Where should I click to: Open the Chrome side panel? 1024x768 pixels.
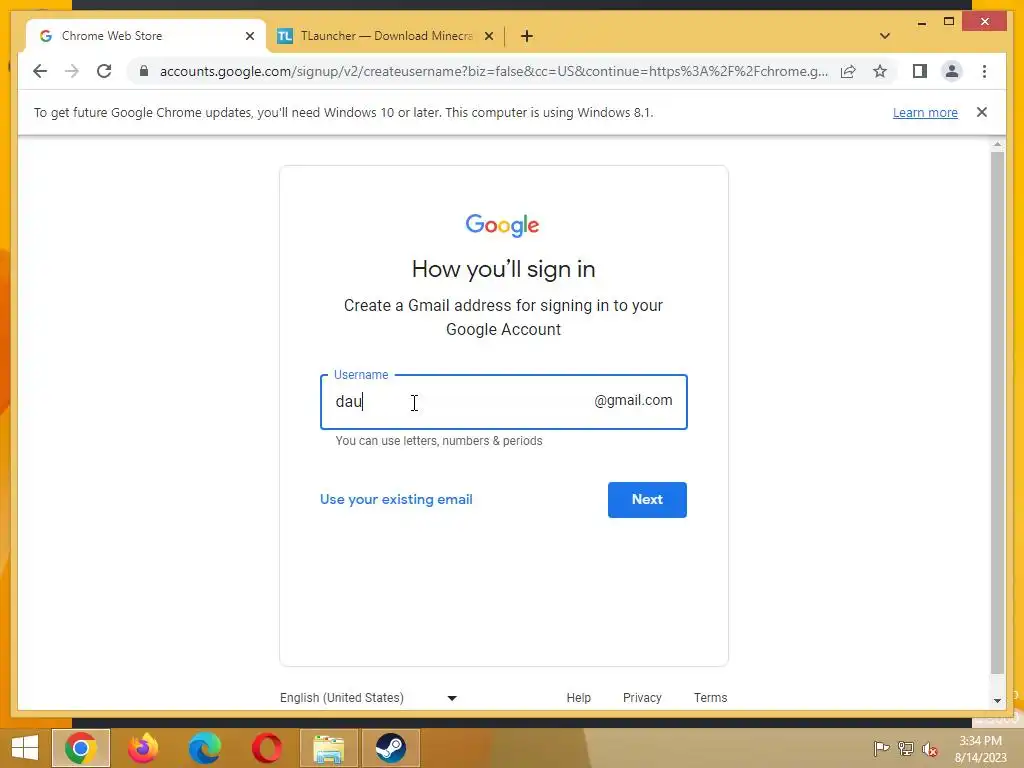click(x=920, y=71)
